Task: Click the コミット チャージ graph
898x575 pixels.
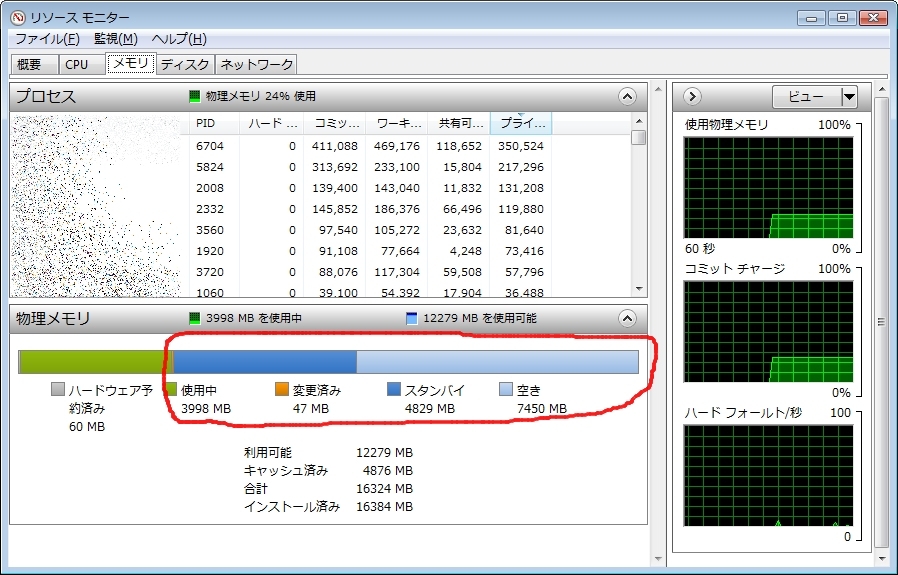Action: tap(768, 332)
